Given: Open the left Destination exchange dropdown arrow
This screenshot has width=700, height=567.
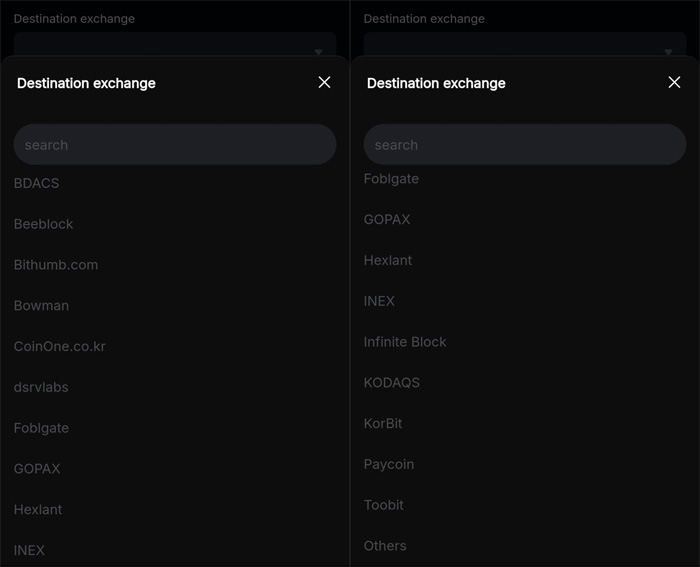Looking at the screenshot, I should [x=318, y=52].
